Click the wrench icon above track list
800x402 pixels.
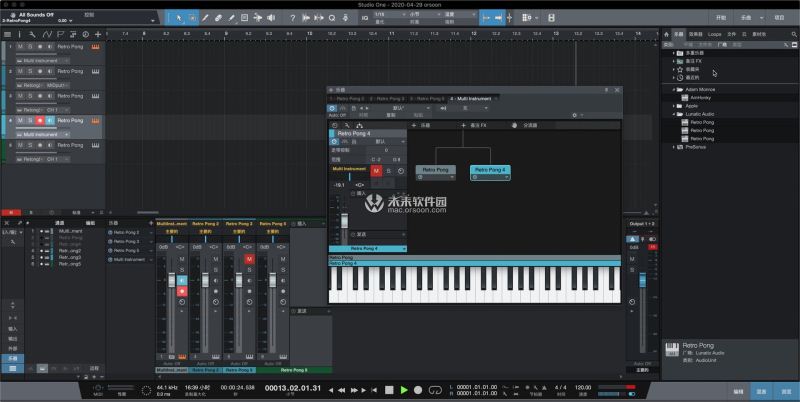(32, 34)
